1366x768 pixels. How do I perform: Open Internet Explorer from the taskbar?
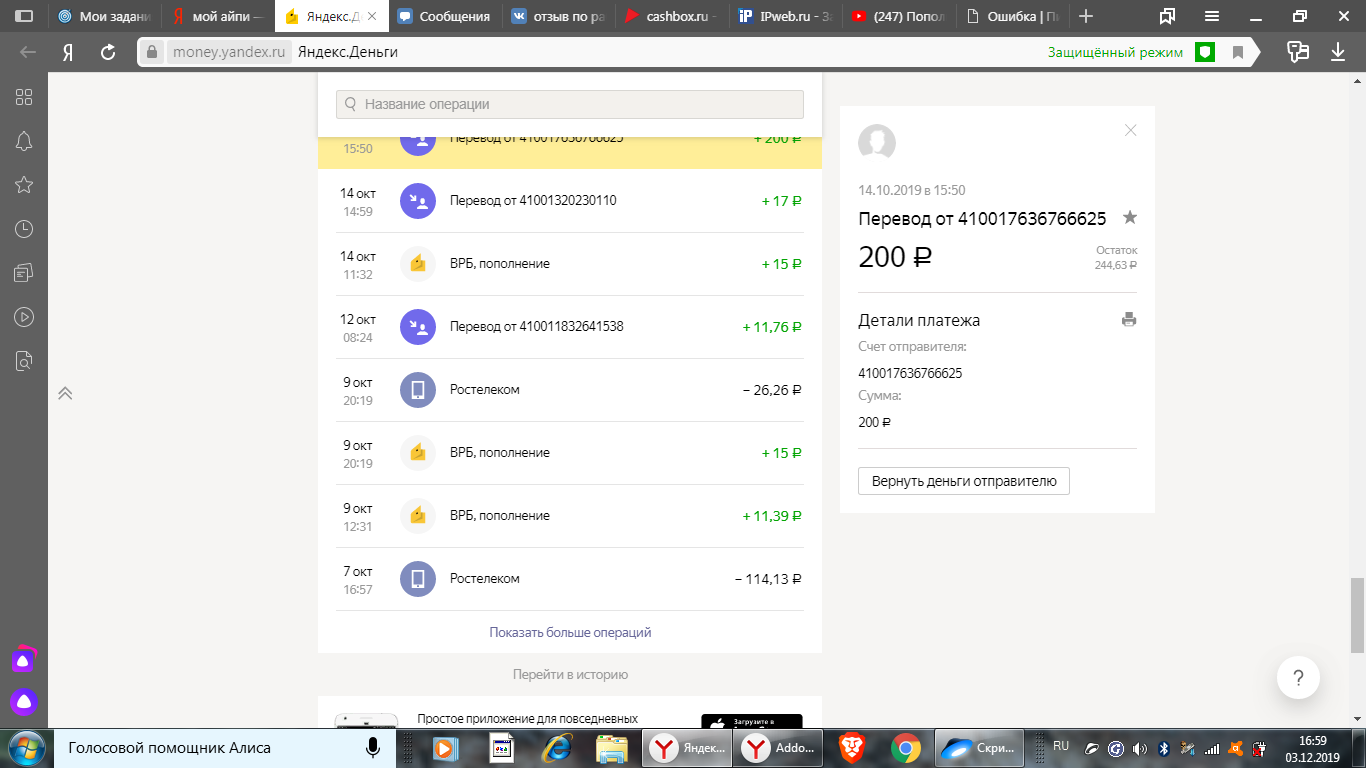pos(556,747)
